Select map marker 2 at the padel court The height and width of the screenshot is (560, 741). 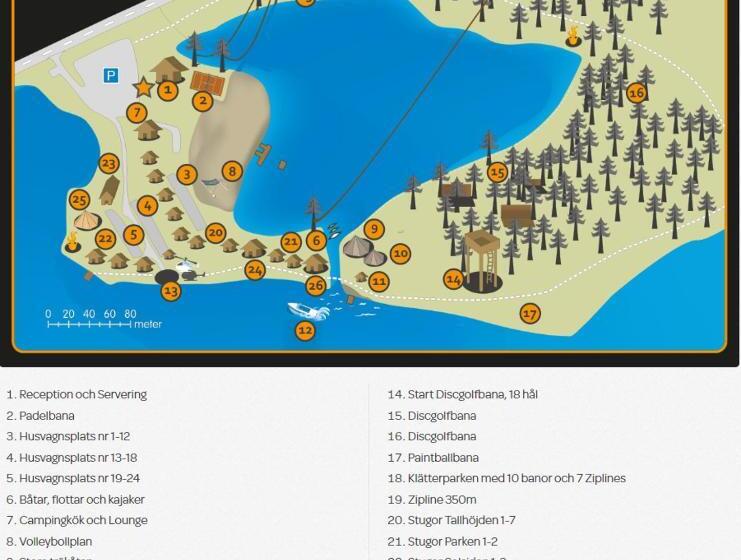203,100
